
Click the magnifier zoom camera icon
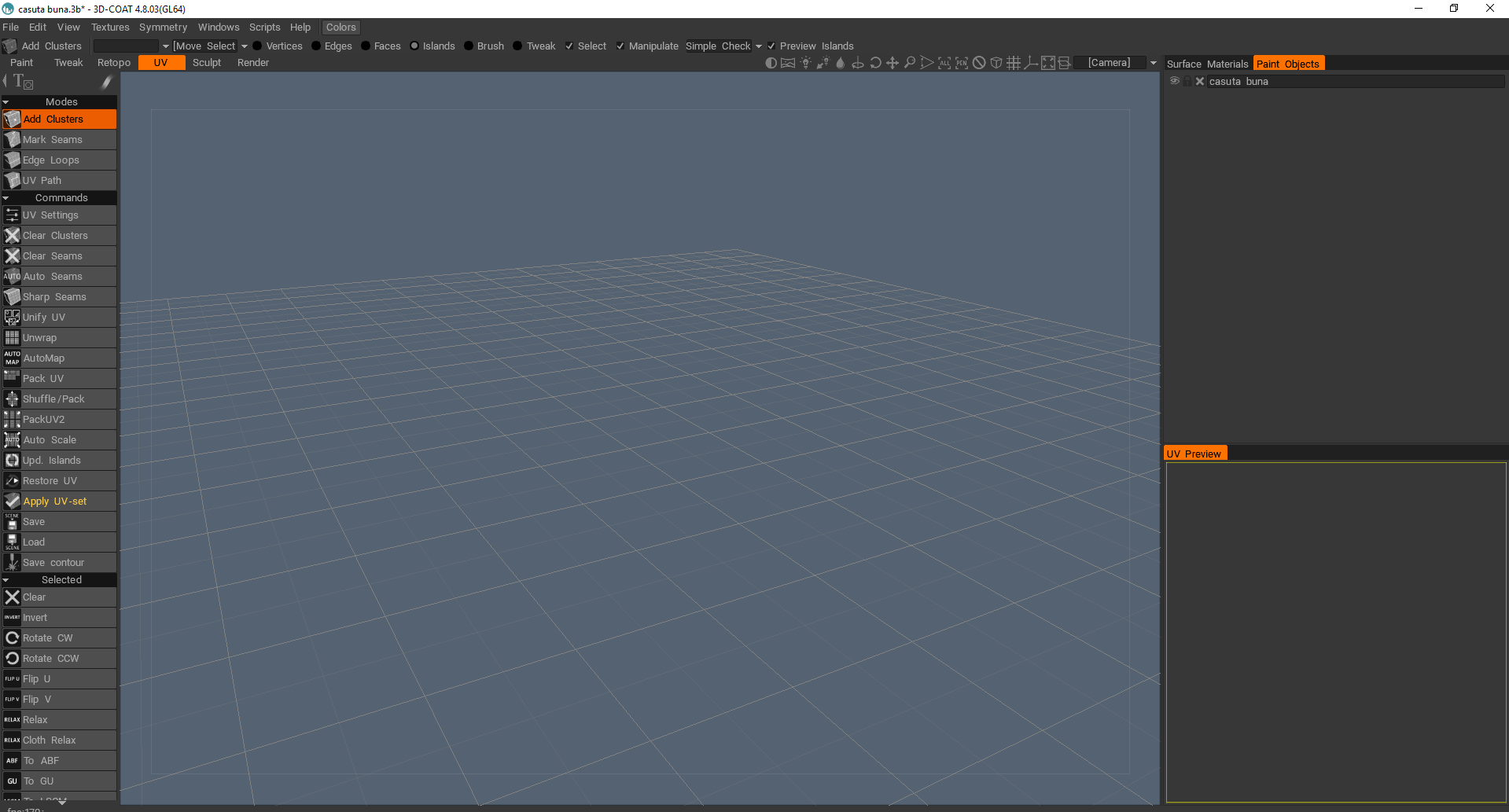pyautogui.click(x=910, y=63)
